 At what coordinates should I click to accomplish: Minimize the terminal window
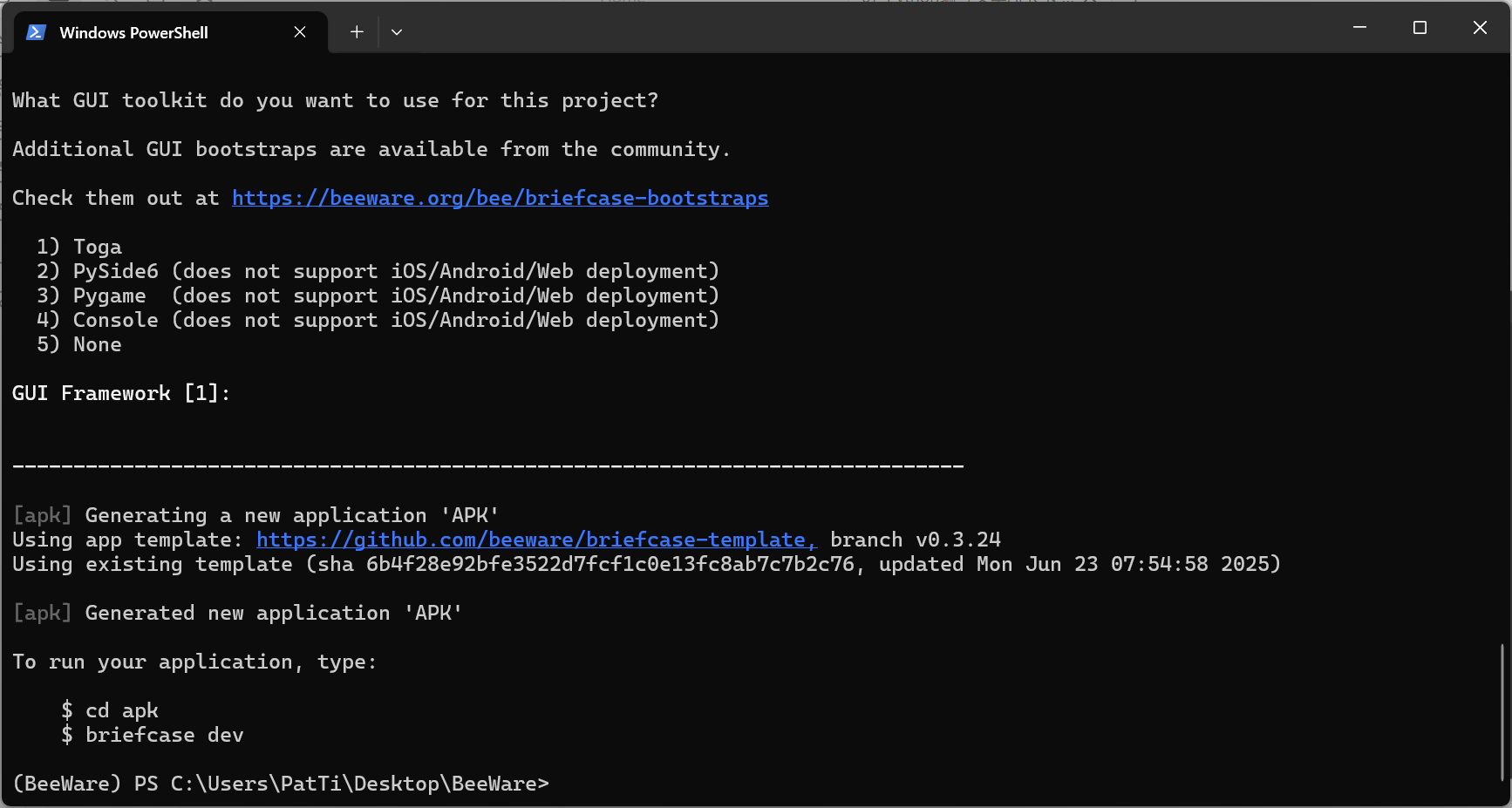point(1359,28)
